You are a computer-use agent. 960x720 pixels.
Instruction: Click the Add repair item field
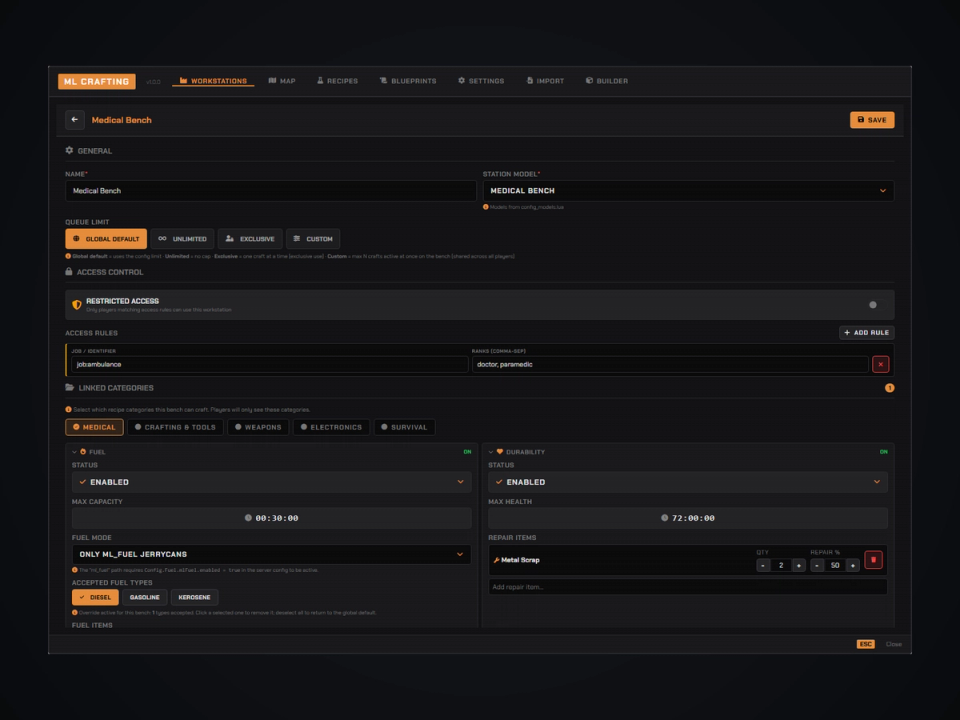click(x=688, y=587)
